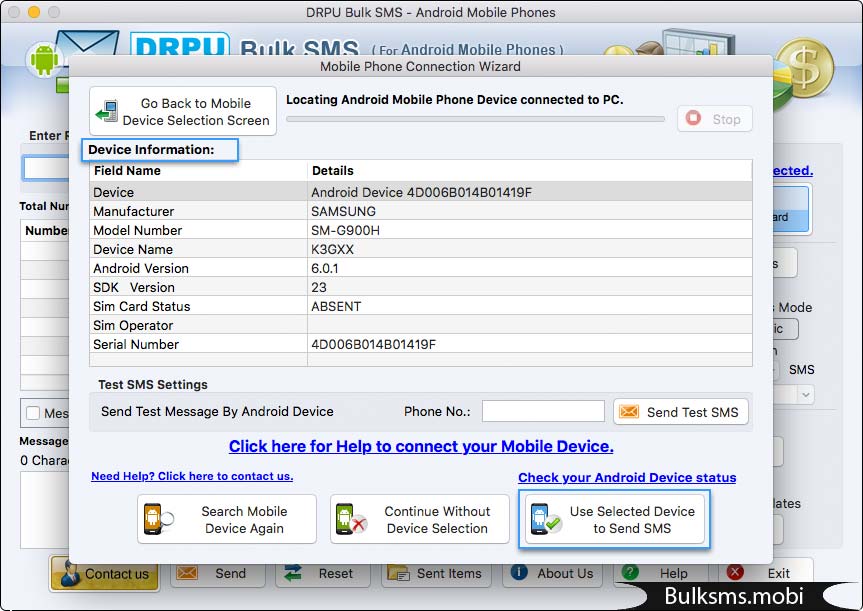Click the 6.0.1 version value
This screenshot has height=611, width=863.
click(325, 268)
